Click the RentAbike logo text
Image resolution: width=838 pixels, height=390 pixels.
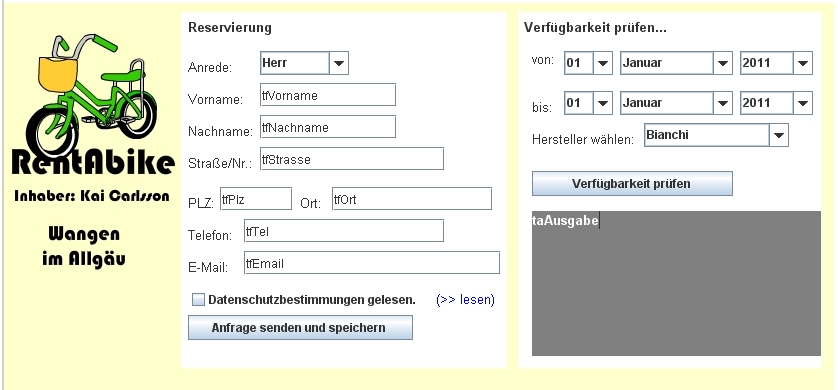tap(93, 162)
